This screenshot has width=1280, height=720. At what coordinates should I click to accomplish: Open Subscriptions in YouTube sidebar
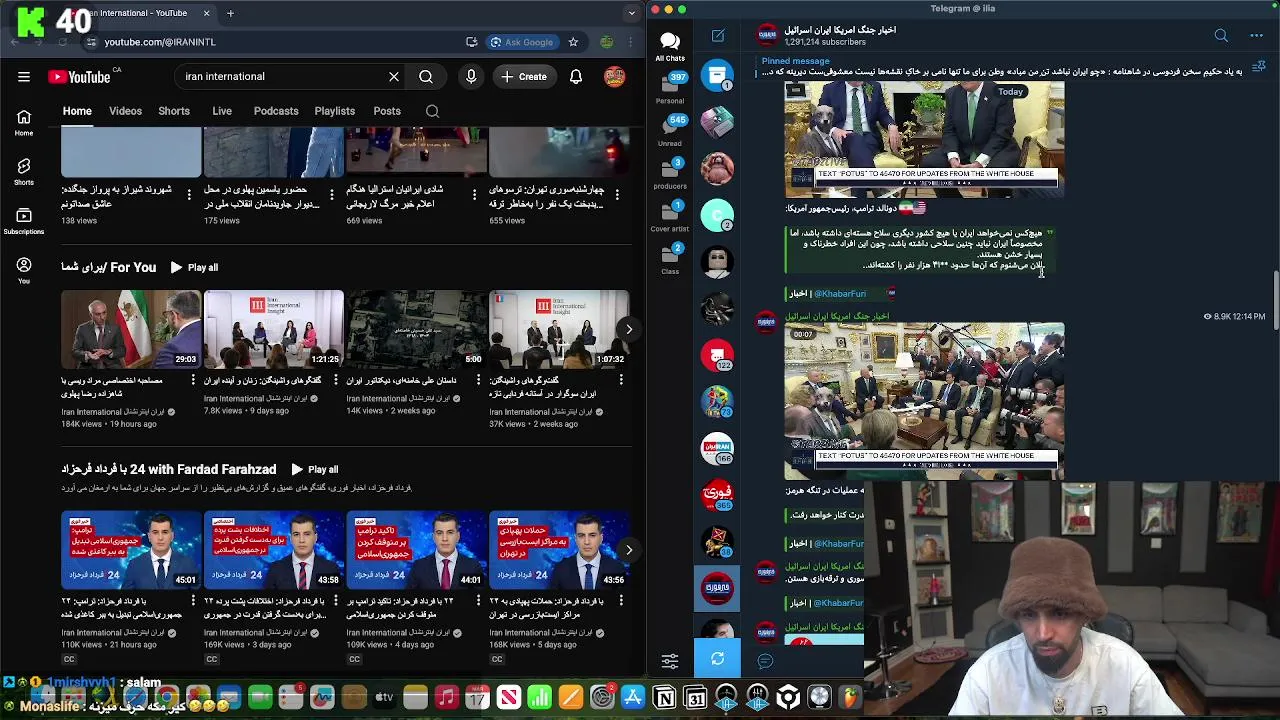coord(24,221)
